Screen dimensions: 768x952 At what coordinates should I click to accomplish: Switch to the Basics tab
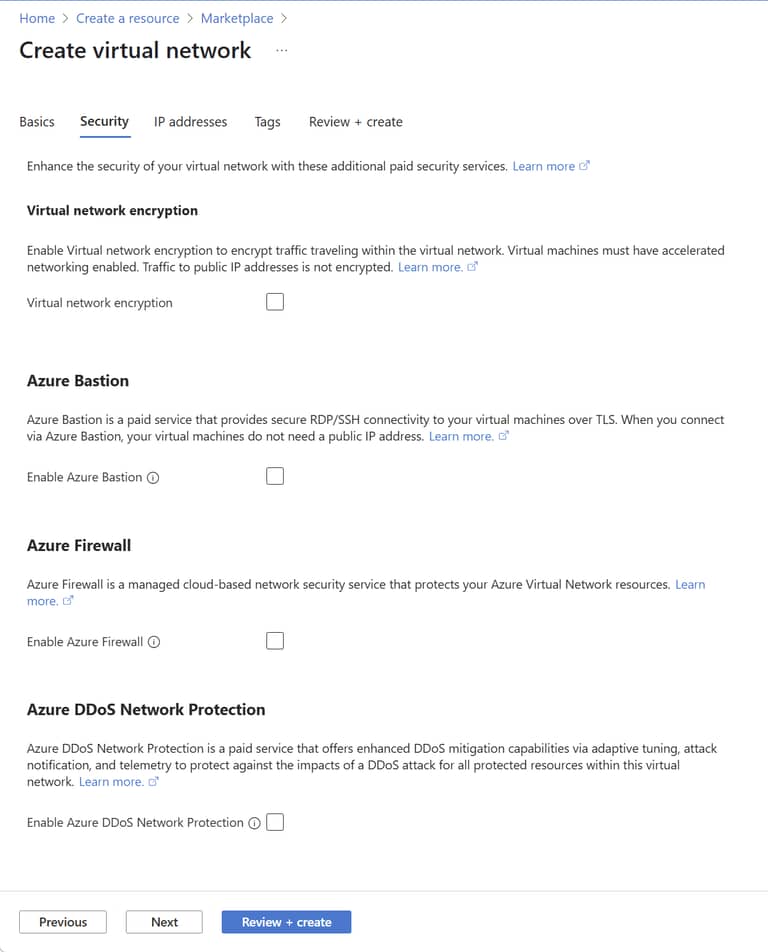tap(37, 121)
